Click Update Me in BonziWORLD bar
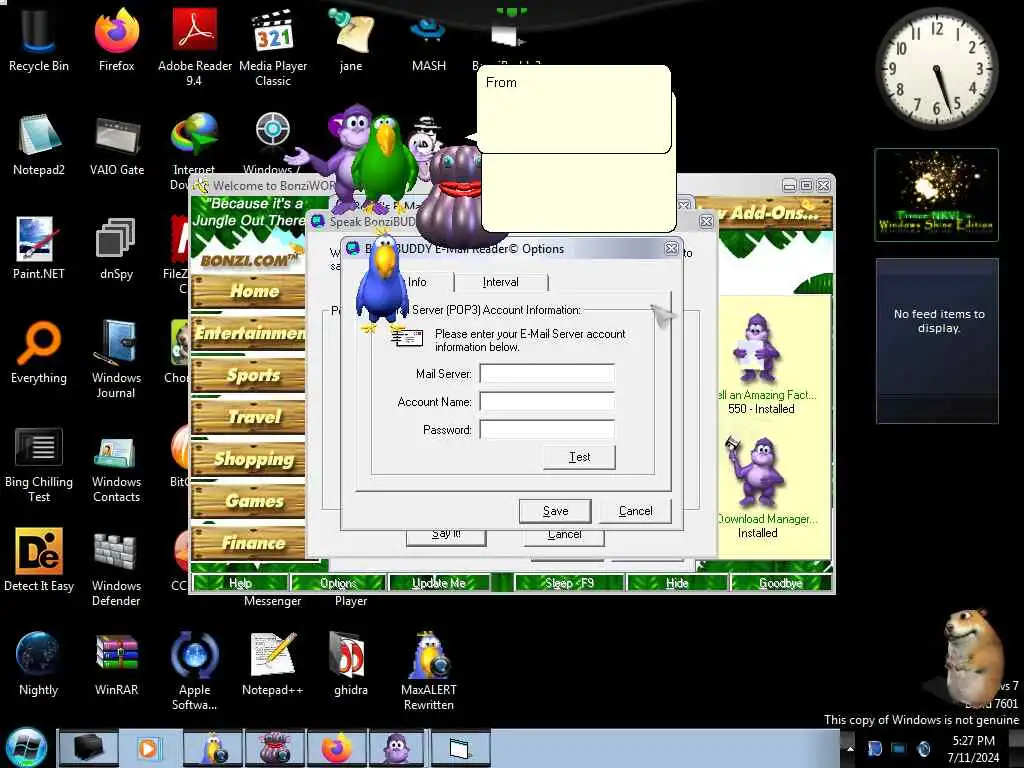This screenshot has width=1024, height=768. (x=439, y=583)
